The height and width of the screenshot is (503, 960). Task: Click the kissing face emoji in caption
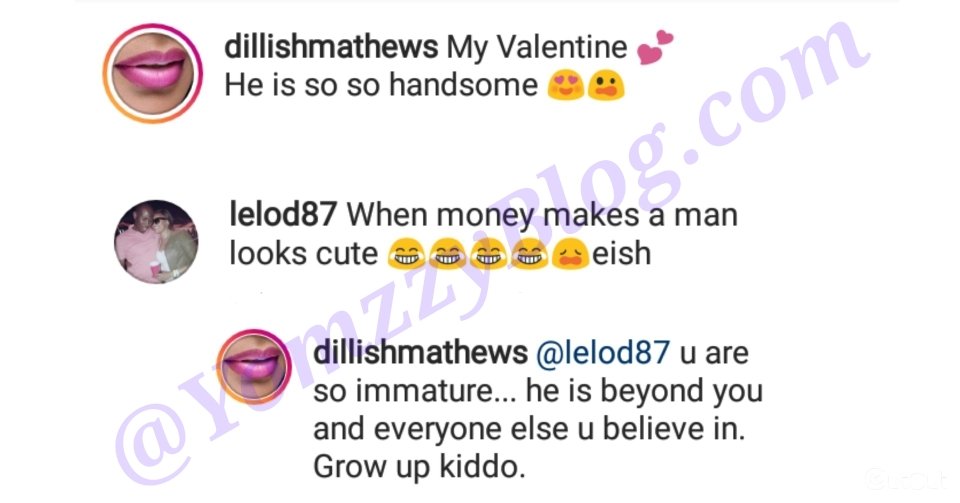pyautogui.click(x=606, y=86)
